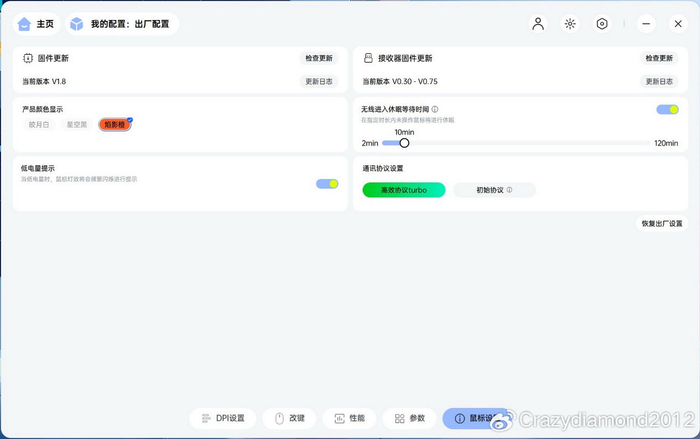Open the hexagon settings icon
700x439 pixels.
(602, 24)
